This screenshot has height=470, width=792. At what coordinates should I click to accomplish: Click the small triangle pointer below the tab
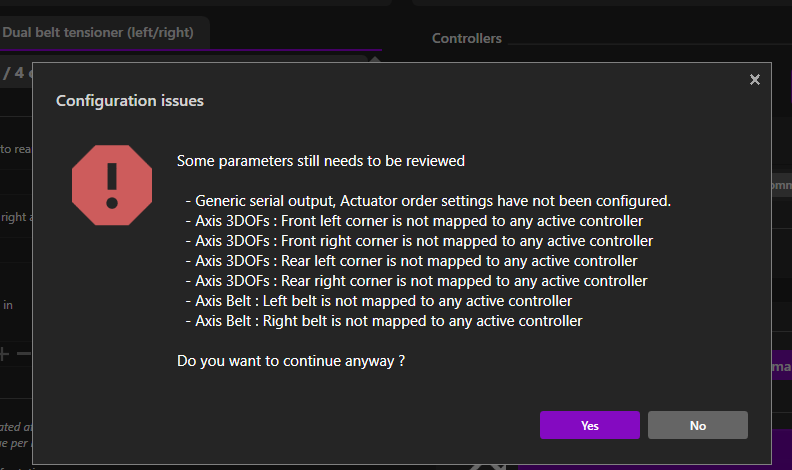pos(375,57)
